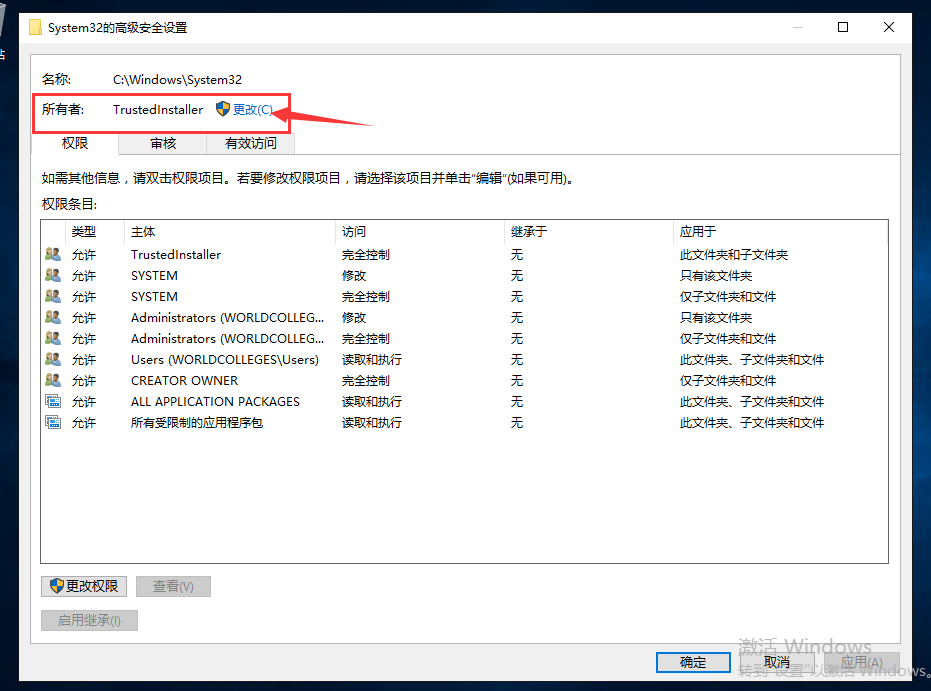Select user icon of SYSTEM 修改 entry
The image size is (931, 691).
[x=53, y=275]
